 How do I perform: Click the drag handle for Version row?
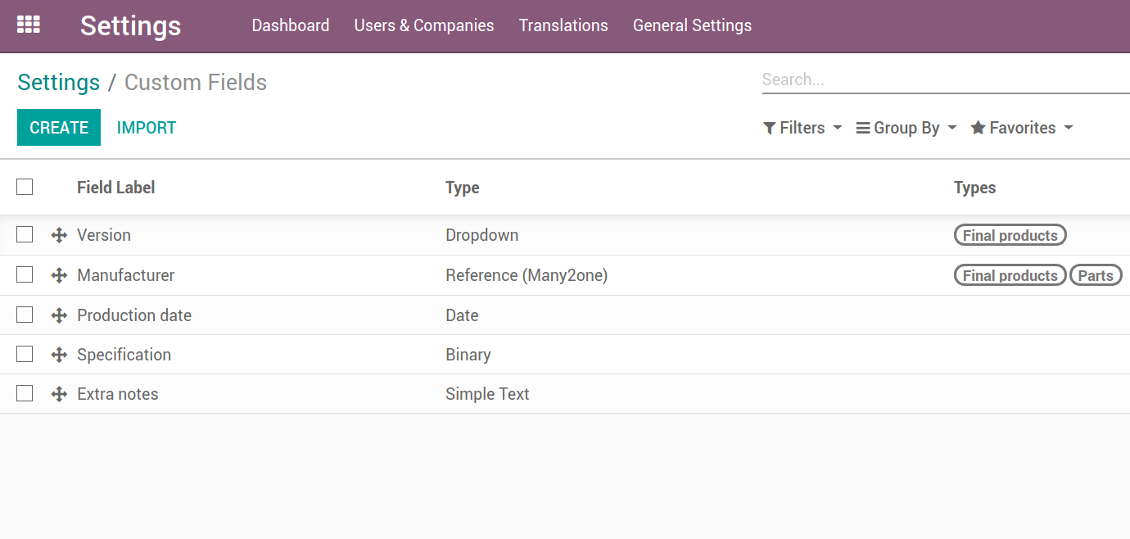[x=59, y=236]
